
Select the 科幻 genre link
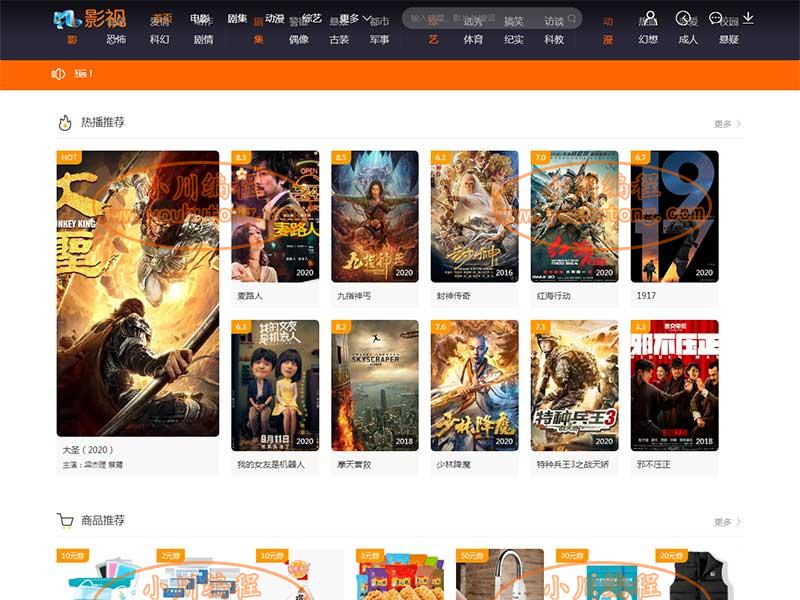pos(160,39)
